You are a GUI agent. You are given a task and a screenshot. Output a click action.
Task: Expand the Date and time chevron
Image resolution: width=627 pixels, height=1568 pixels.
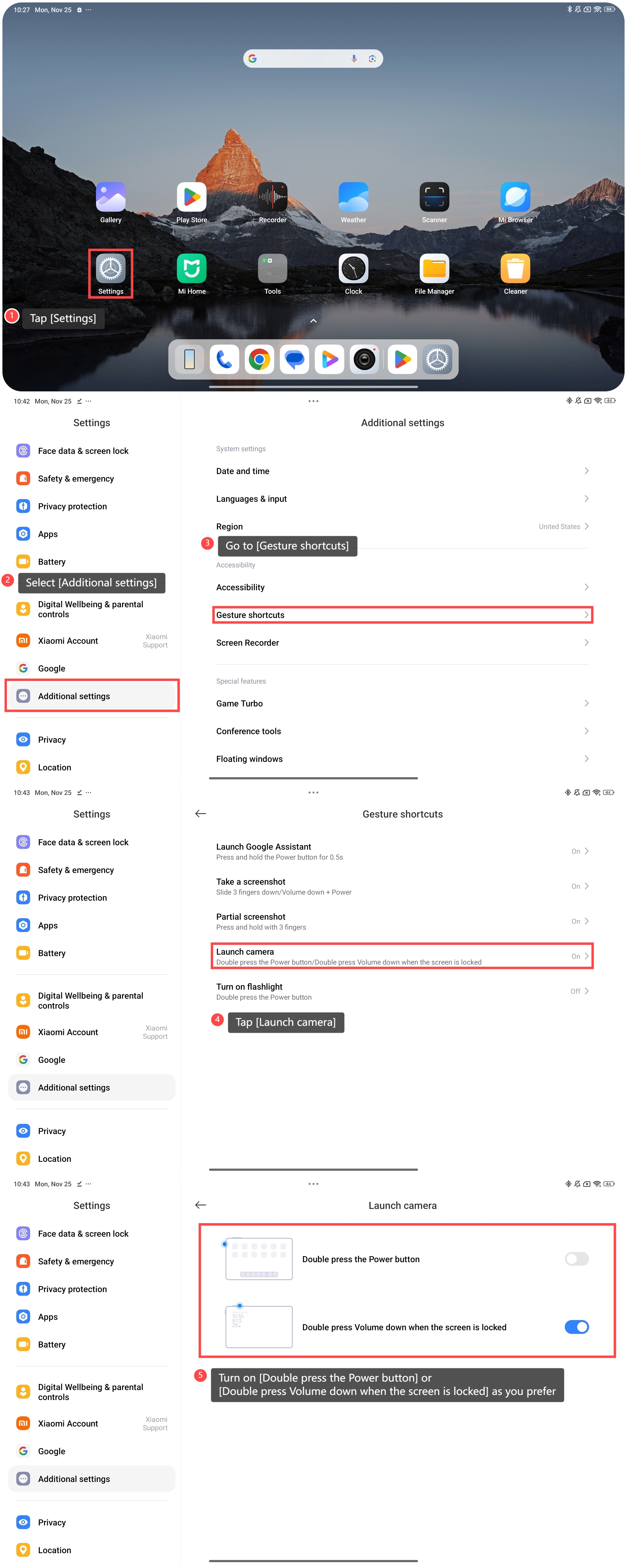(x=586, y=471)
